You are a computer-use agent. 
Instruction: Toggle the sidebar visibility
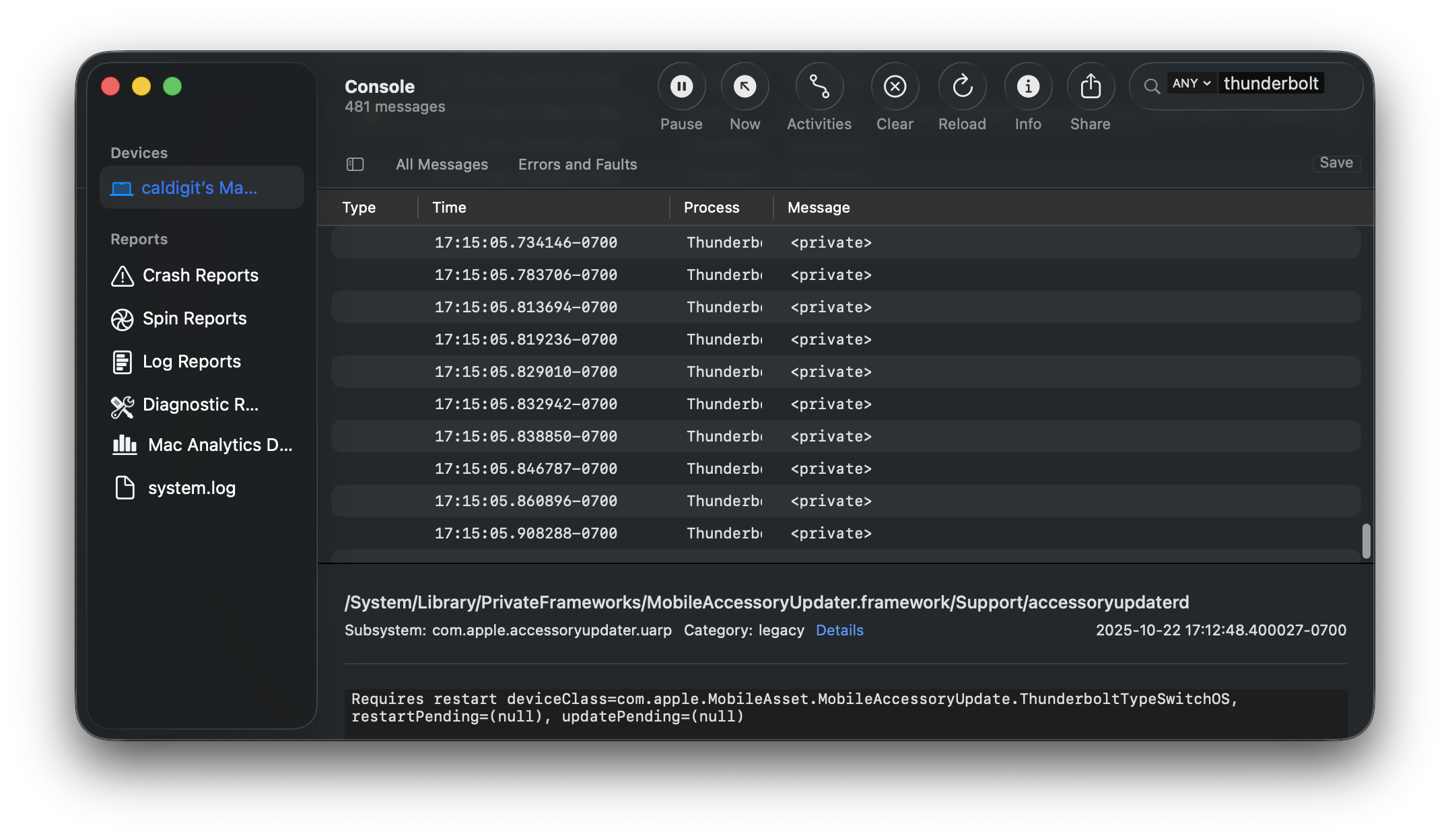[x=355, y=164]
